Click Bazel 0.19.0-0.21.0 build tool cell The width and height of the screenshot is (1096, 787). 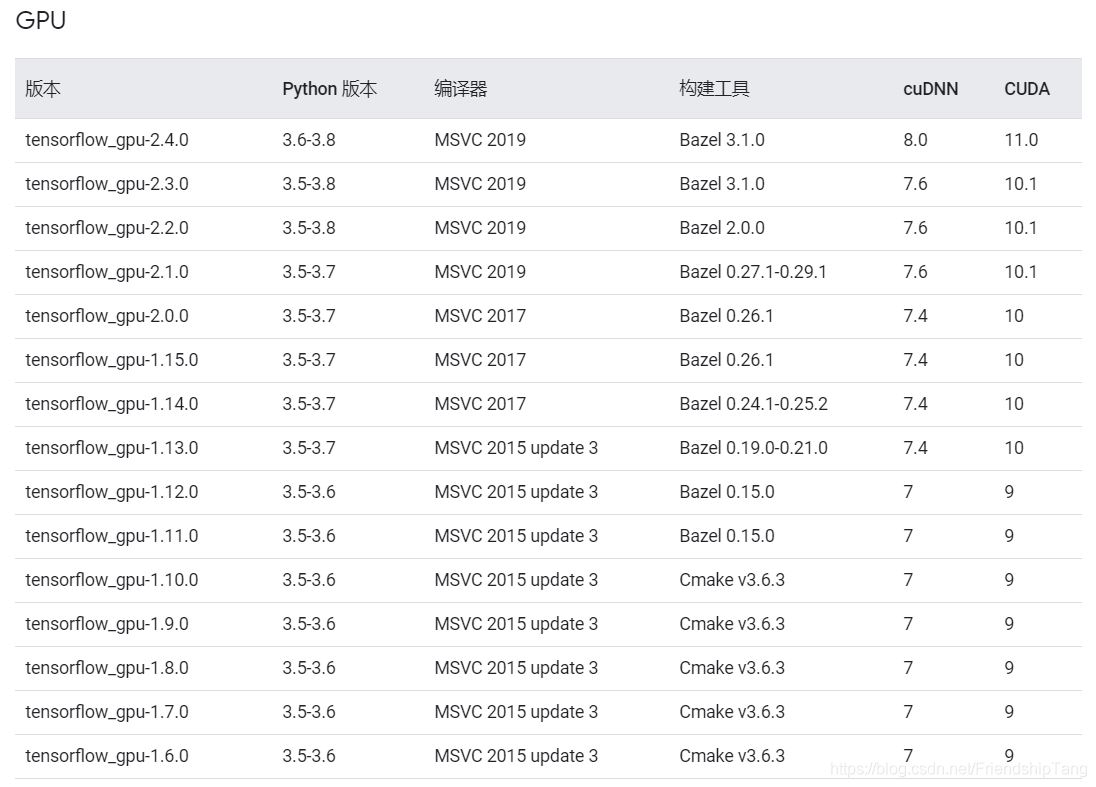pos(753,448)
